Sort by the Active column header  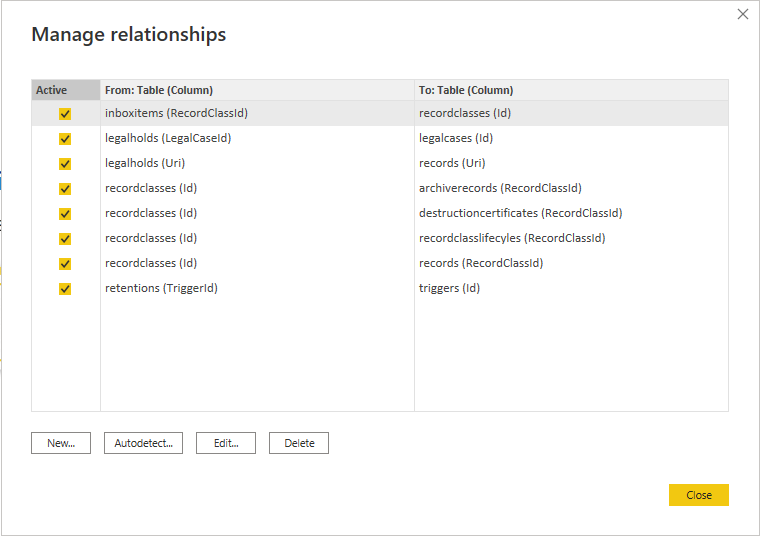point(66,90)
